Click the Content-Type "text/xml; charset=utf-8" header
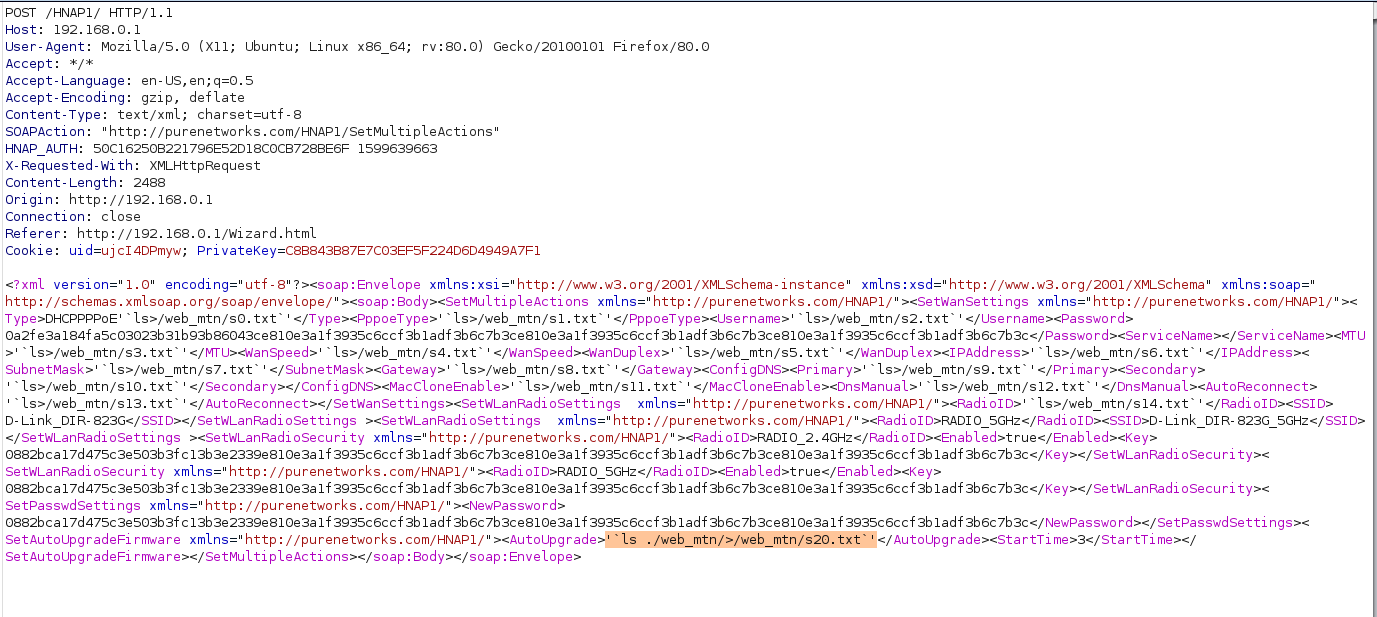This screenshot has width=1377, height=617. (153, 114)
